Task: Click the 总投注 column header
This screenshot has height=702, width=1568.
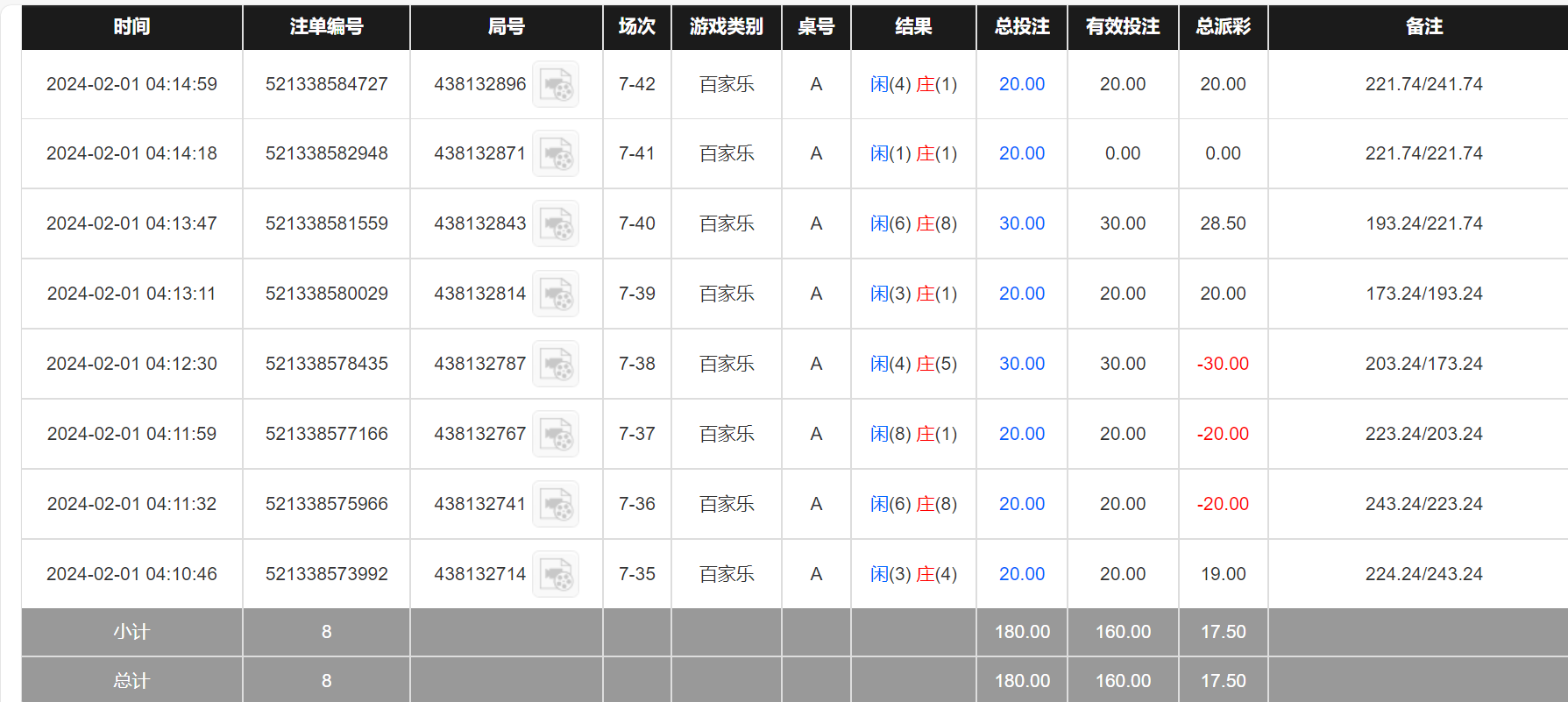Action: [1022, 27]
